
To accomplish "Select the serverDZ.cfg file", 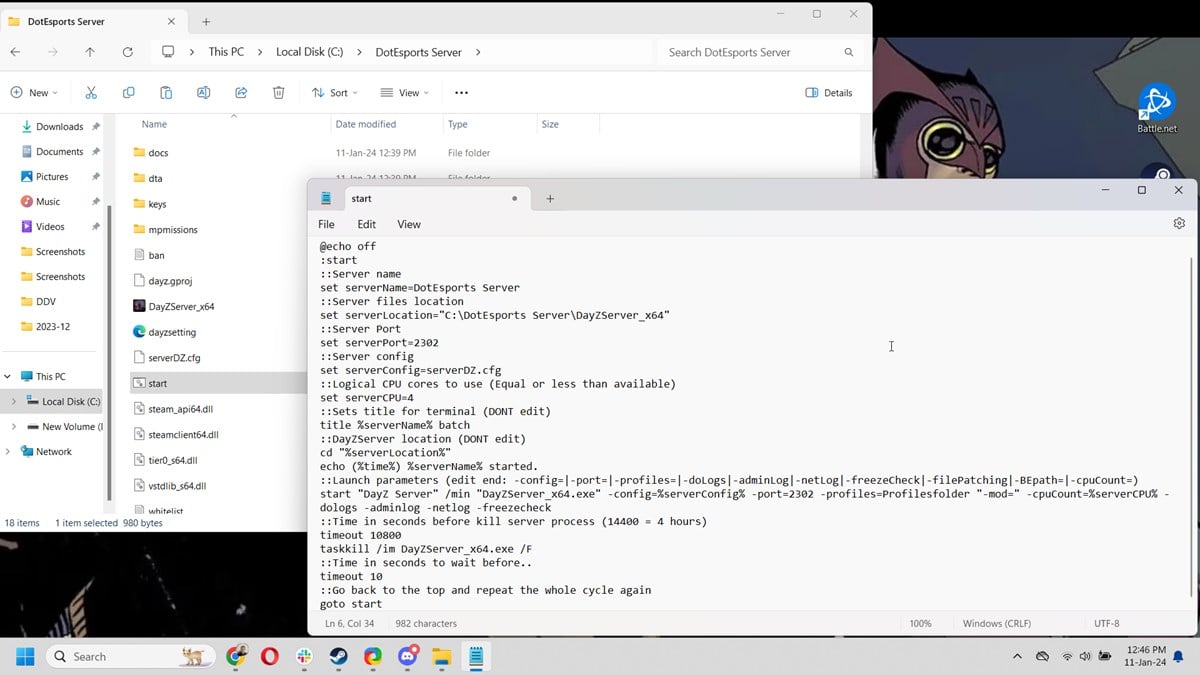I will click(173, 358).
